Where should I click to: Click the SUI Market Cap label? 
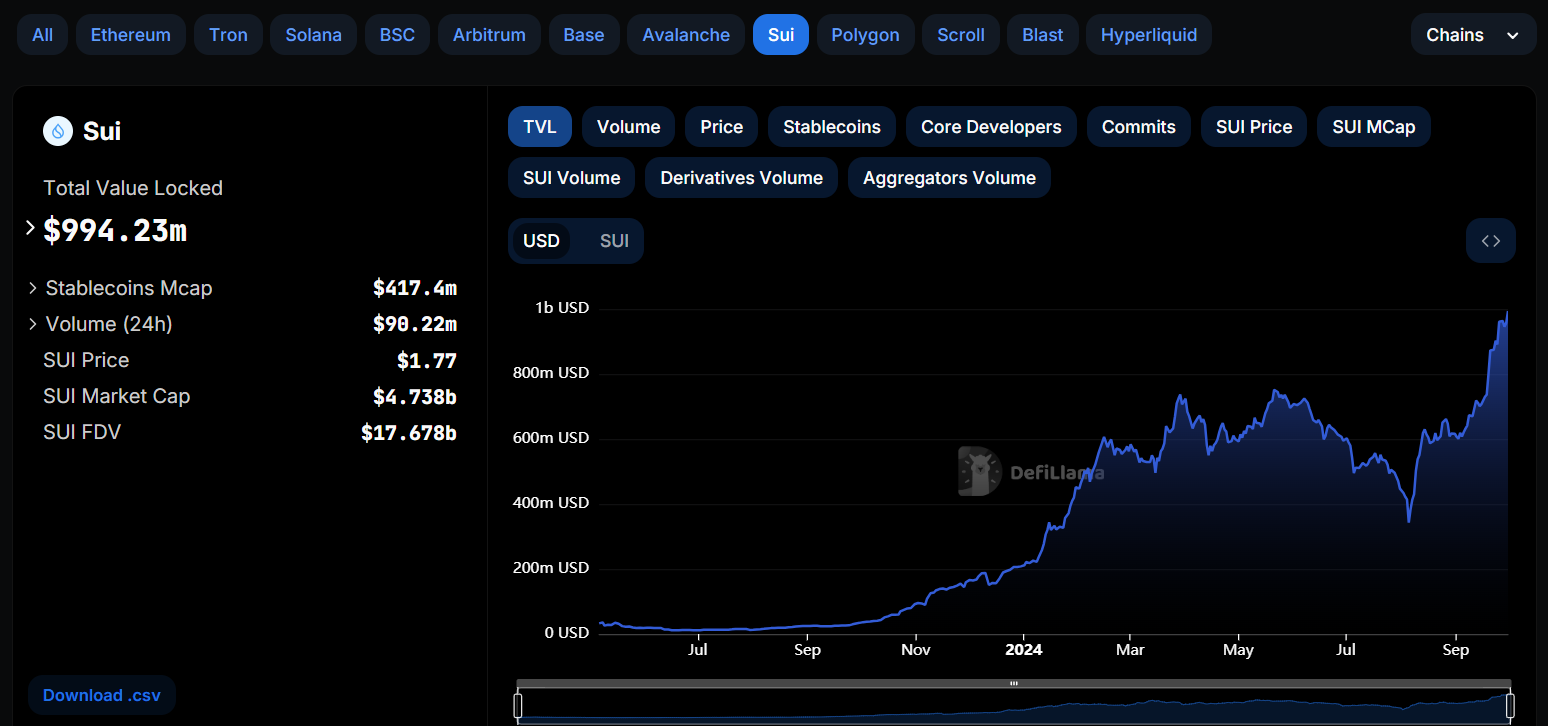point(117,396)
